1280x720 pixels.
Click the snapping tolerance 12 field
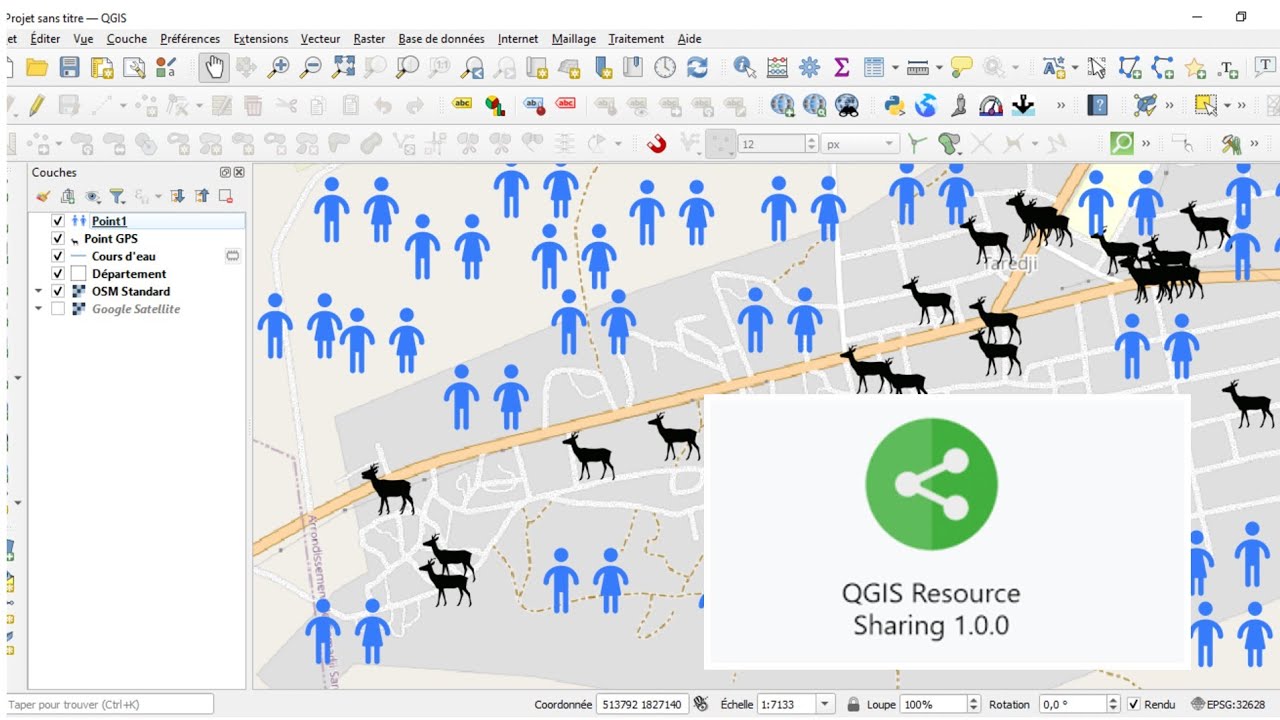(x=770, y=144)
